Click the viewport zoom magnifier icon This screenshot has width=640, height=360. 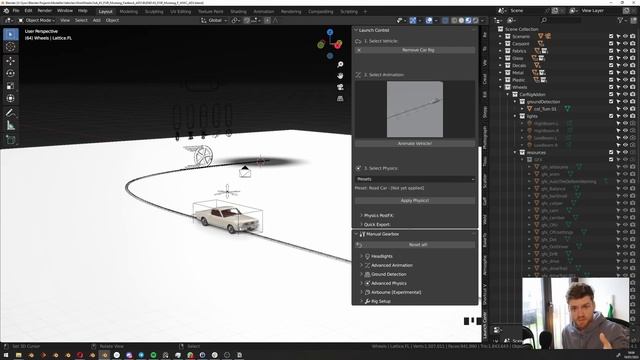click(340, 64)
